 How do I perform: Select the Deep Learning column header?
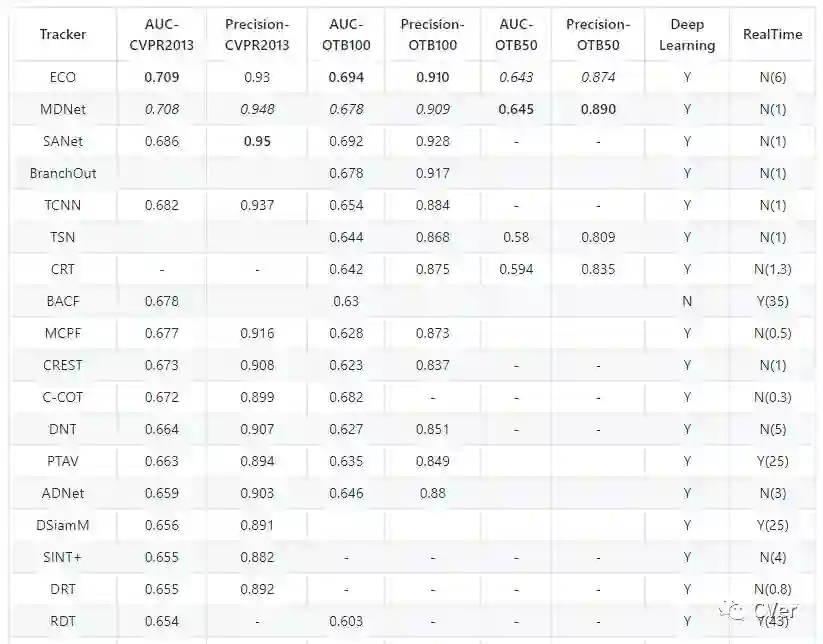click(x=687, y=34)
